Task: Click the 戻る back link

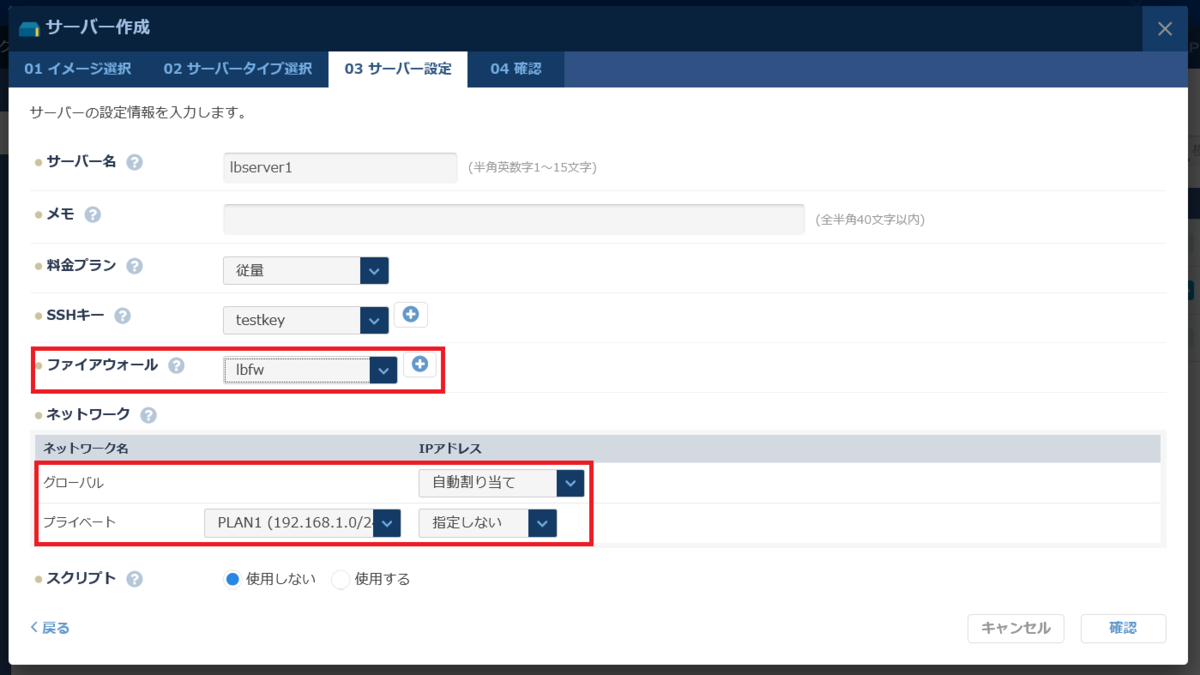Action: [x=50, y=628]
